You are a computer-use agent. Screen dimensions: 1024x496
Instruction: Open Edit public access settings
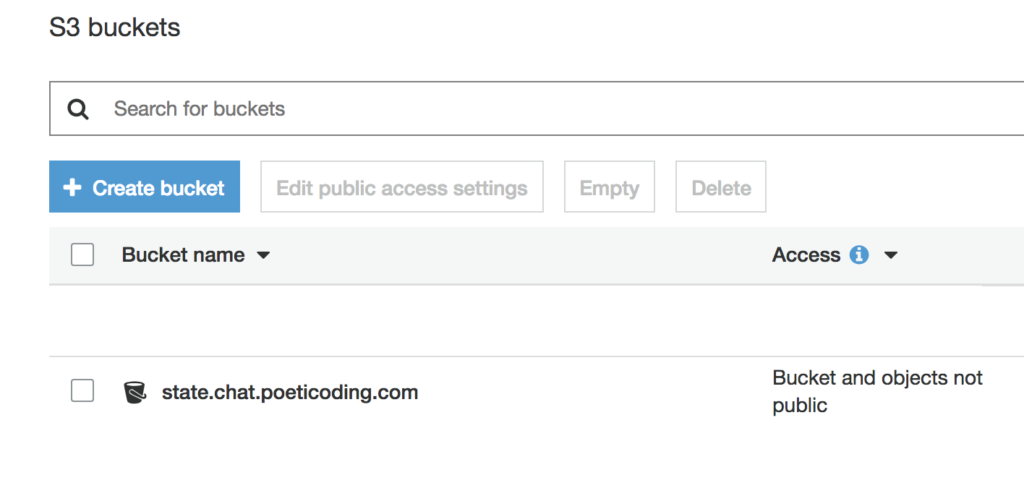click(402, 187)
